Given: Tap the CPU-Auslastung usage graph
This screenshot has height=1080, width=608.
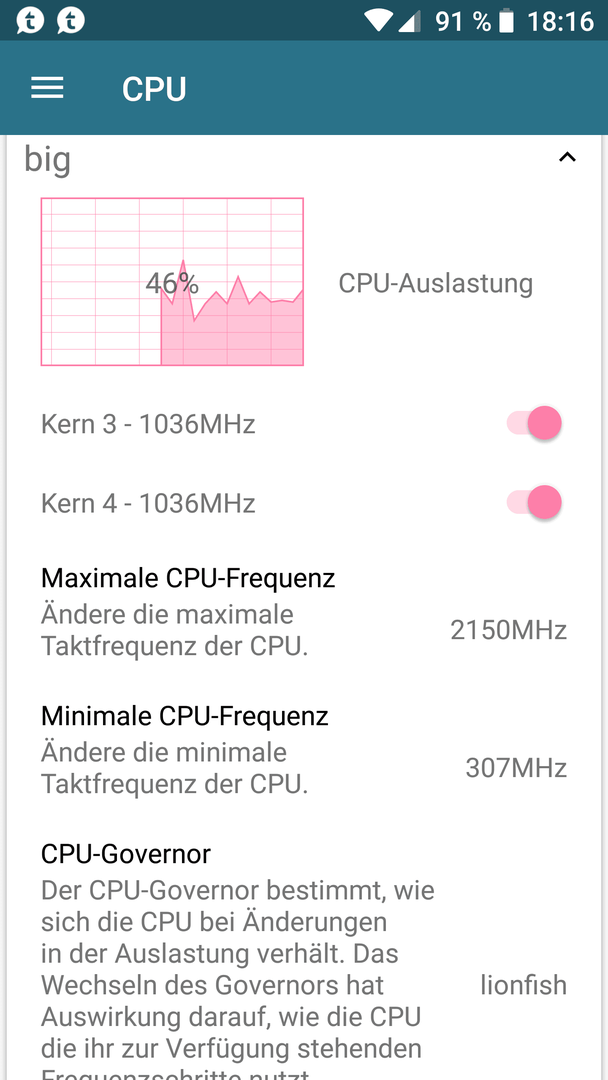Looking at the screenshot, I should pyautogui.click(x=172, y=282).
